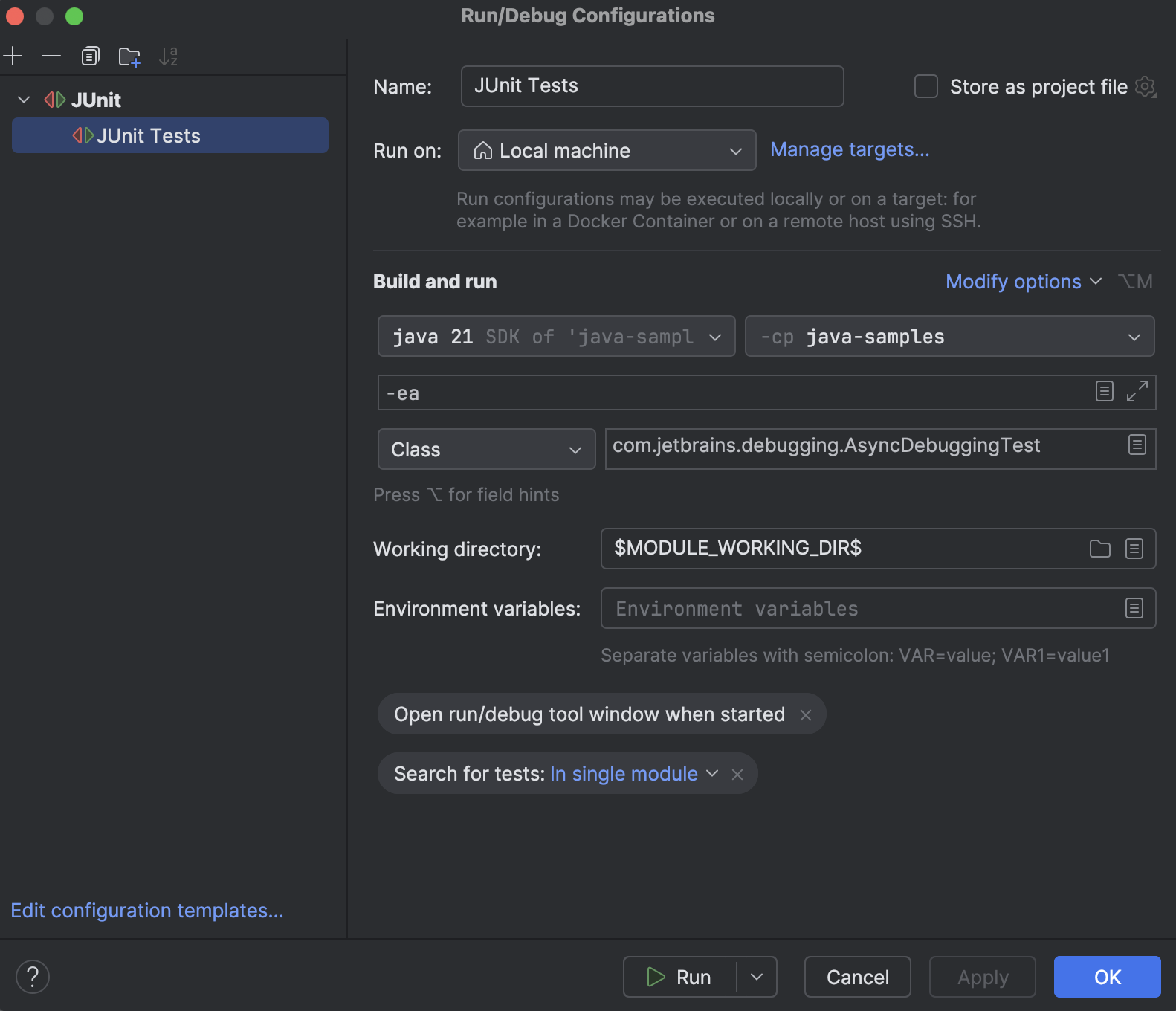The image size is (1176, 1011).
Task: Click Edit configuration templates link
Action: click(x=147, y=911)
